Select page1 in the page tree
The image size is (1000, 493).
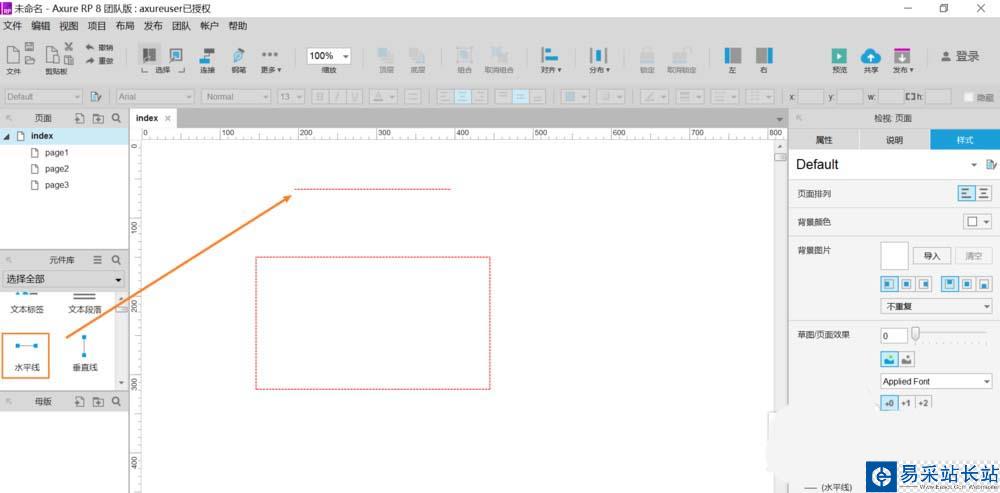[x=57, y=153]
